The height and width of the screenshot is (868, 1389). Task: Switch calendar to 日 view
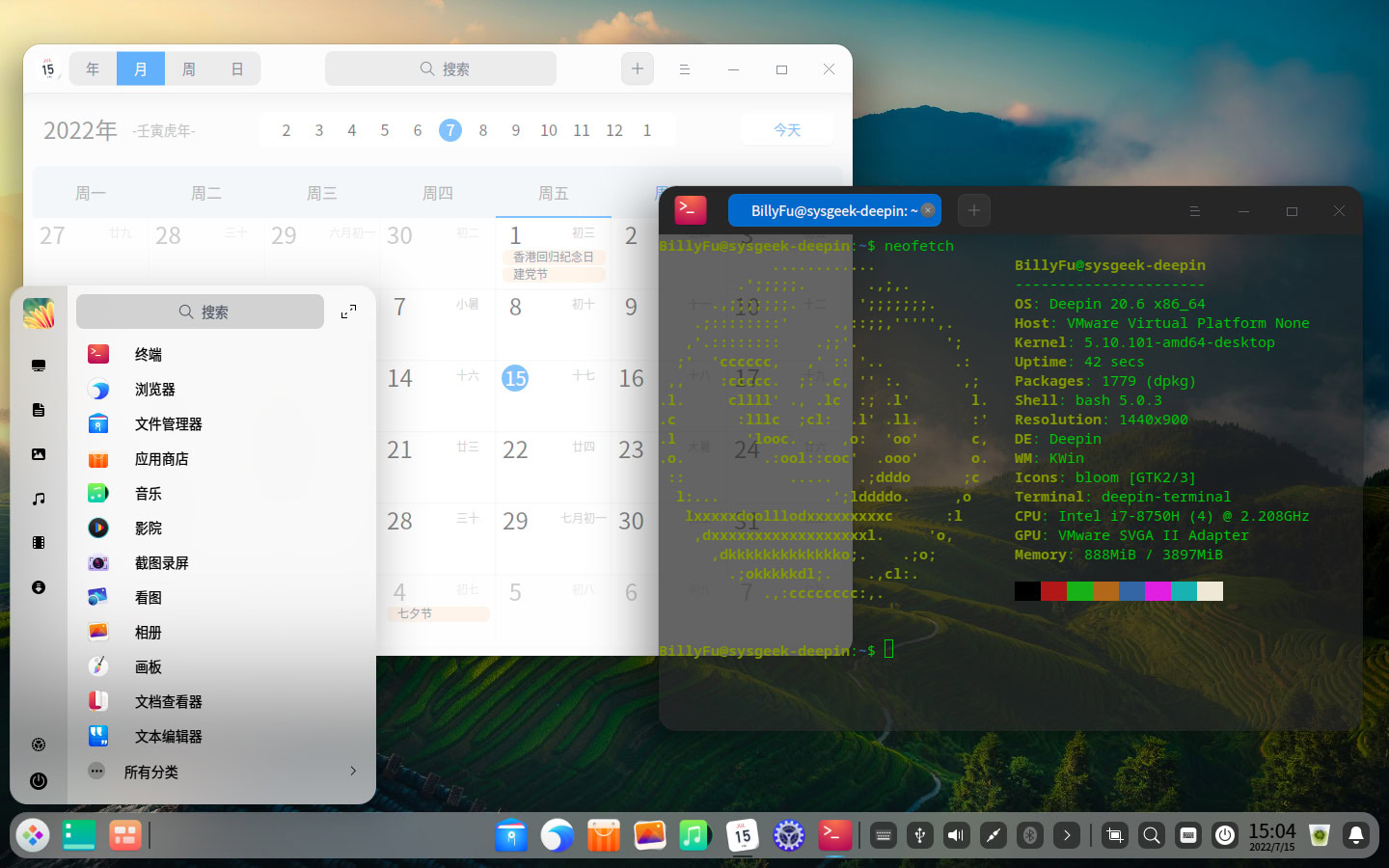[237, 68]
